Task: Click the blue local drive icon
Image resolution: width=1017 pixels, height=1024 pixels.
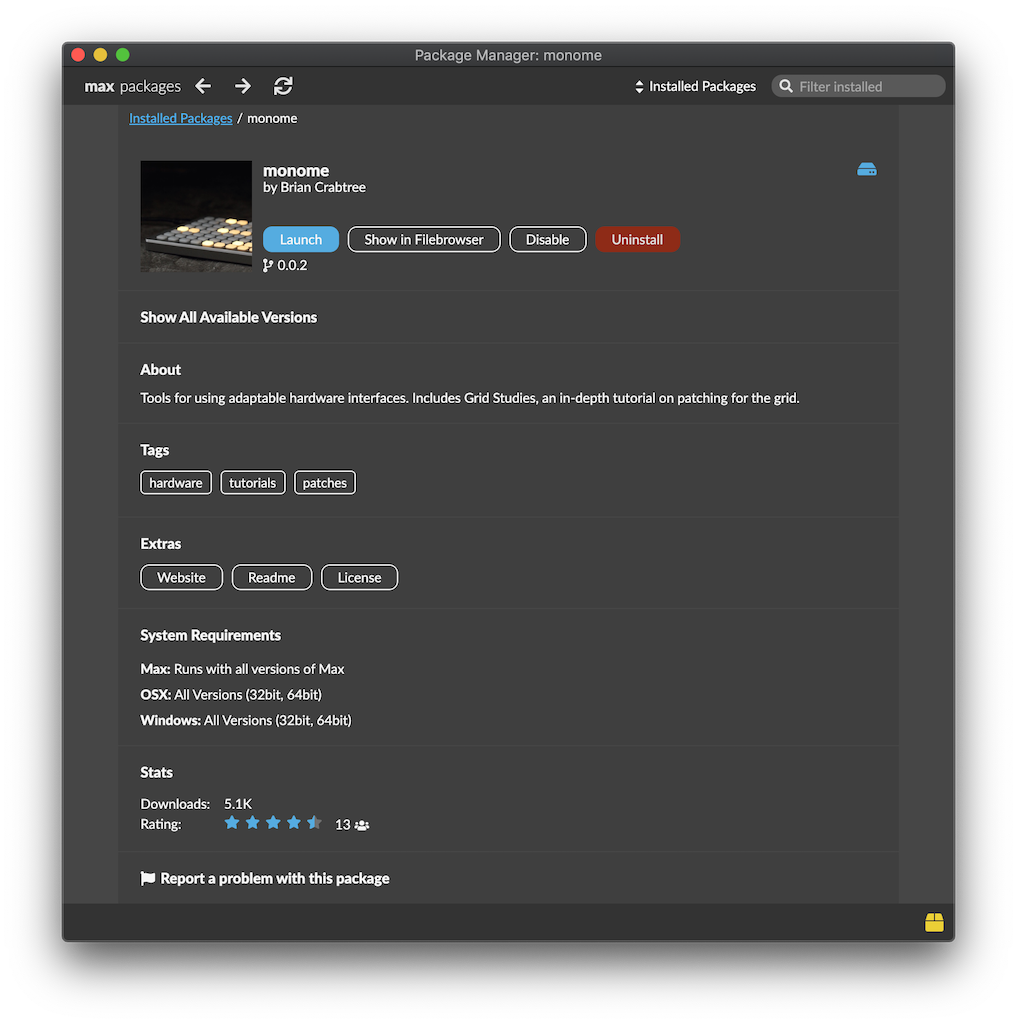Action: [x=867, y=170]
